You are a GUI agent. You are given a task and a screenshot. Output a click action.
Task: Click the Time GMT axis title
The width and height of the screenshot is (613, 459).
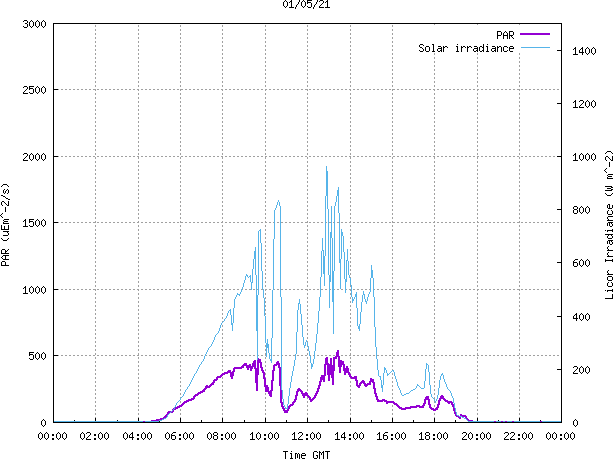tap(306, 454)
